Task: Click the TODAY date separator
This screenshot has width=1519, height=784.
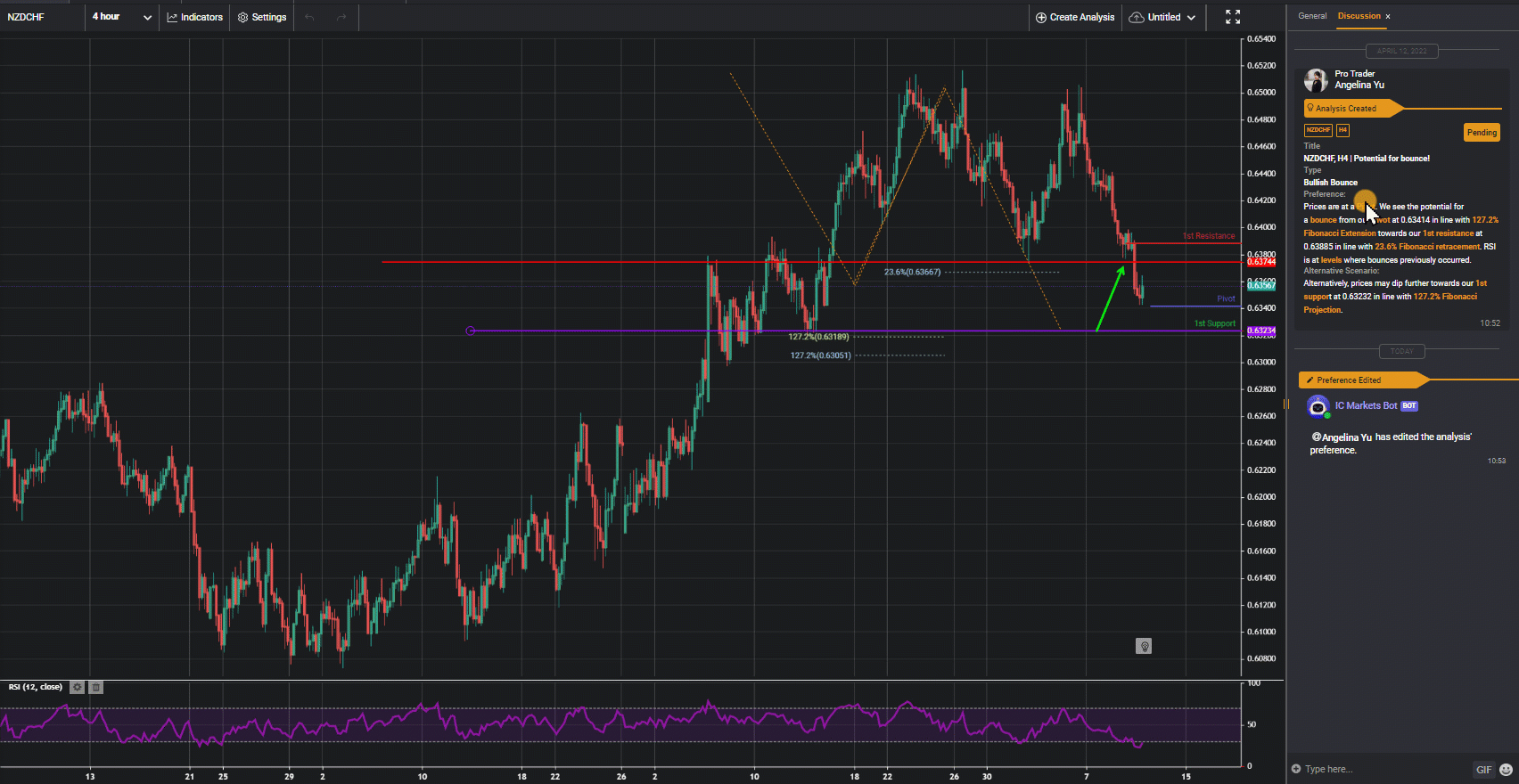Action: [x=1401, y=351]
